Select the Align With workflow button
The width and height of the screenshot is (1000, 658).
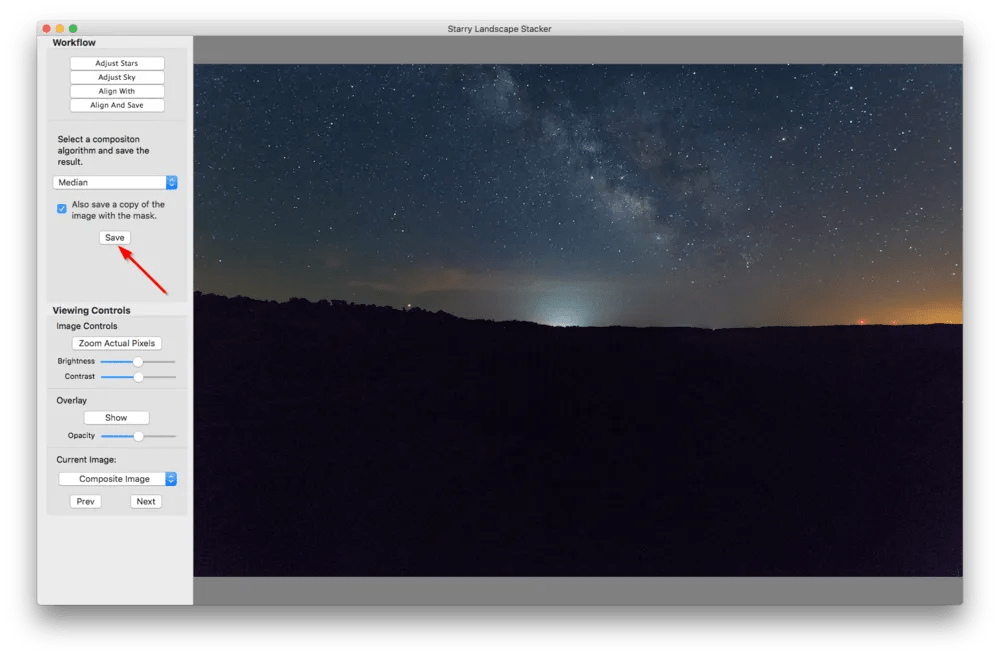pos(117,92)
